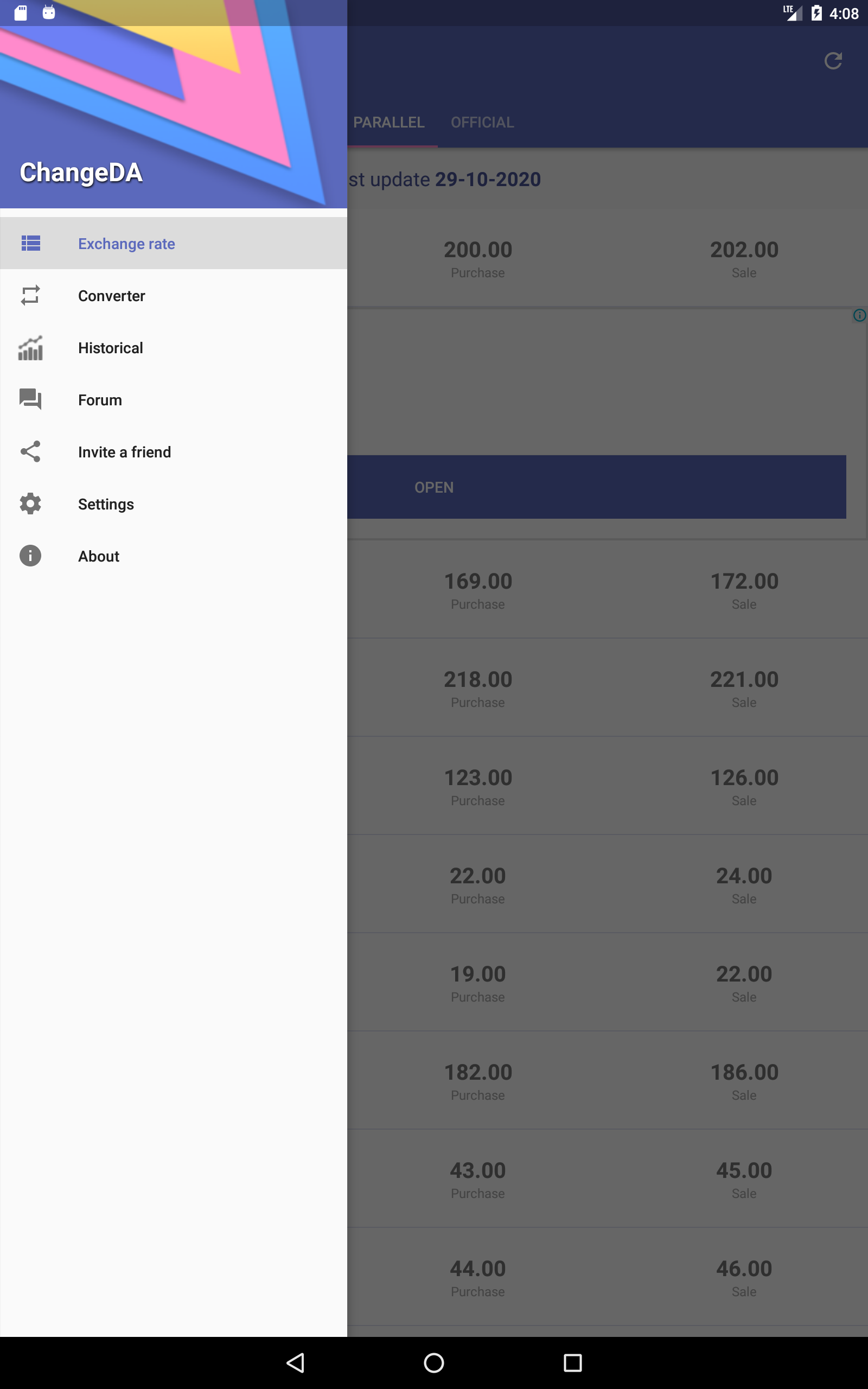Select Exchange rate in the drawer

point(174,244)
